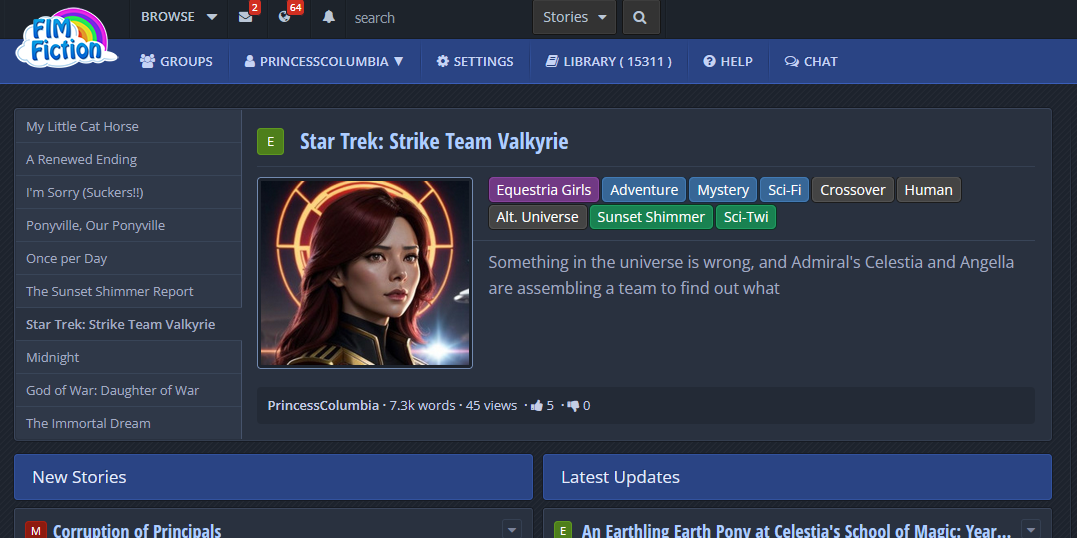This screenshot has width=1077, height=538.
Task: Open Corruption of Principals story link
Action: (137, 530)
